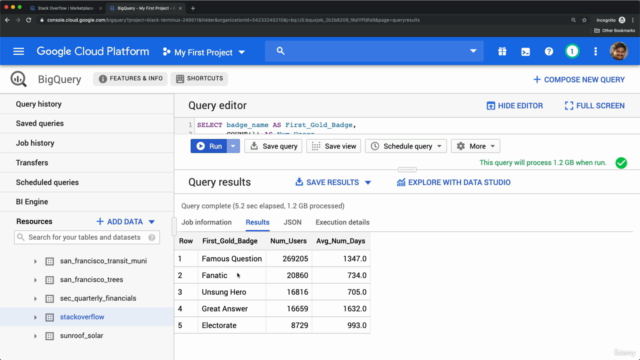Open notifications badge showing 1

(572, 51)
